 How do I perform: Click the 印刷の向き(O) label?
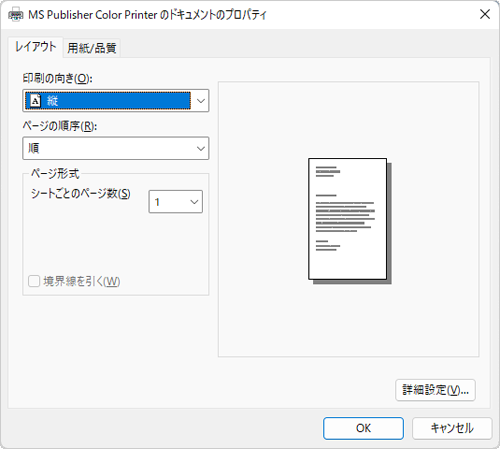tap(57, 78)
